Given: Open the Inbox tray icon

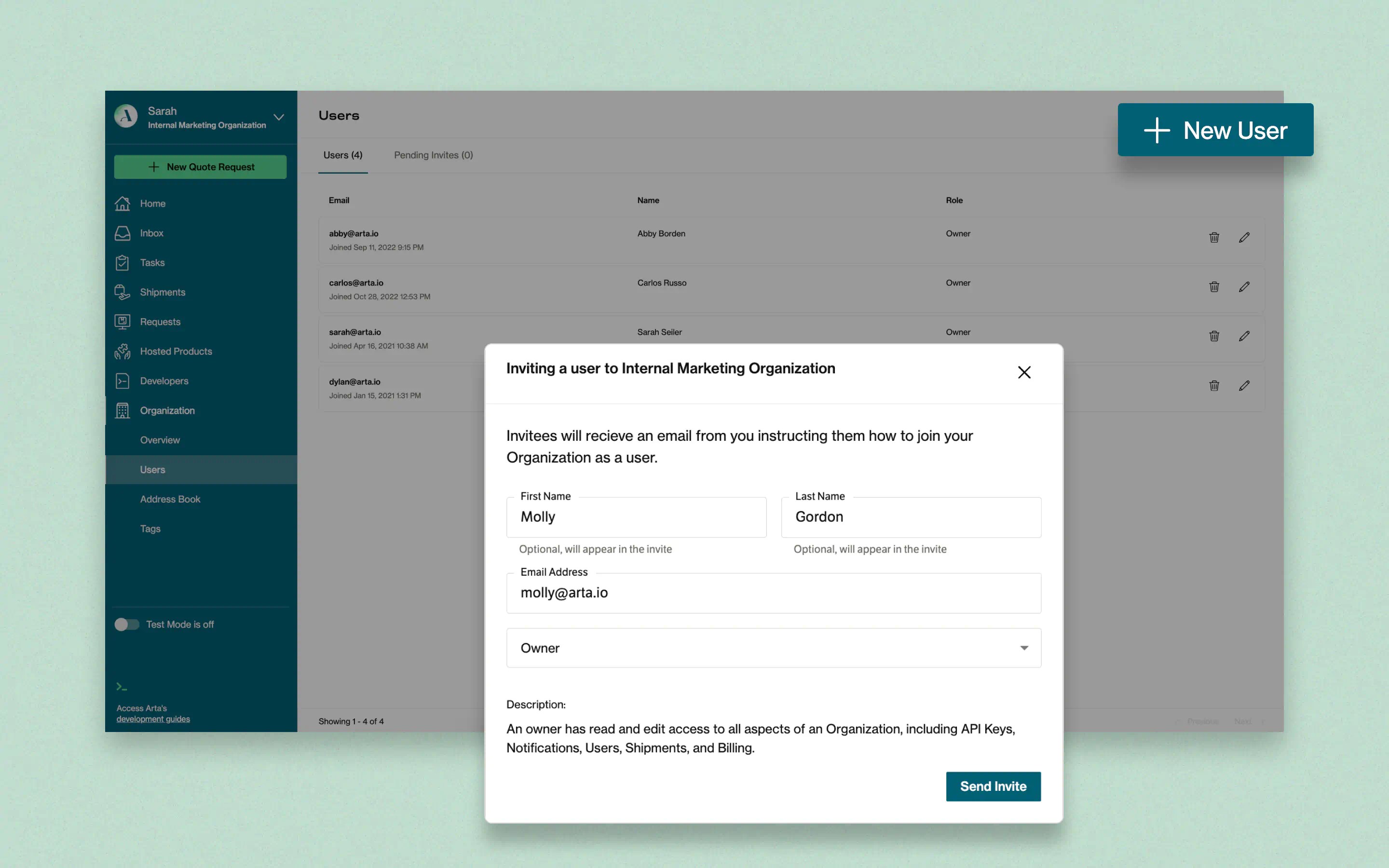Looking at the screenshot, I should coord(122,233).
